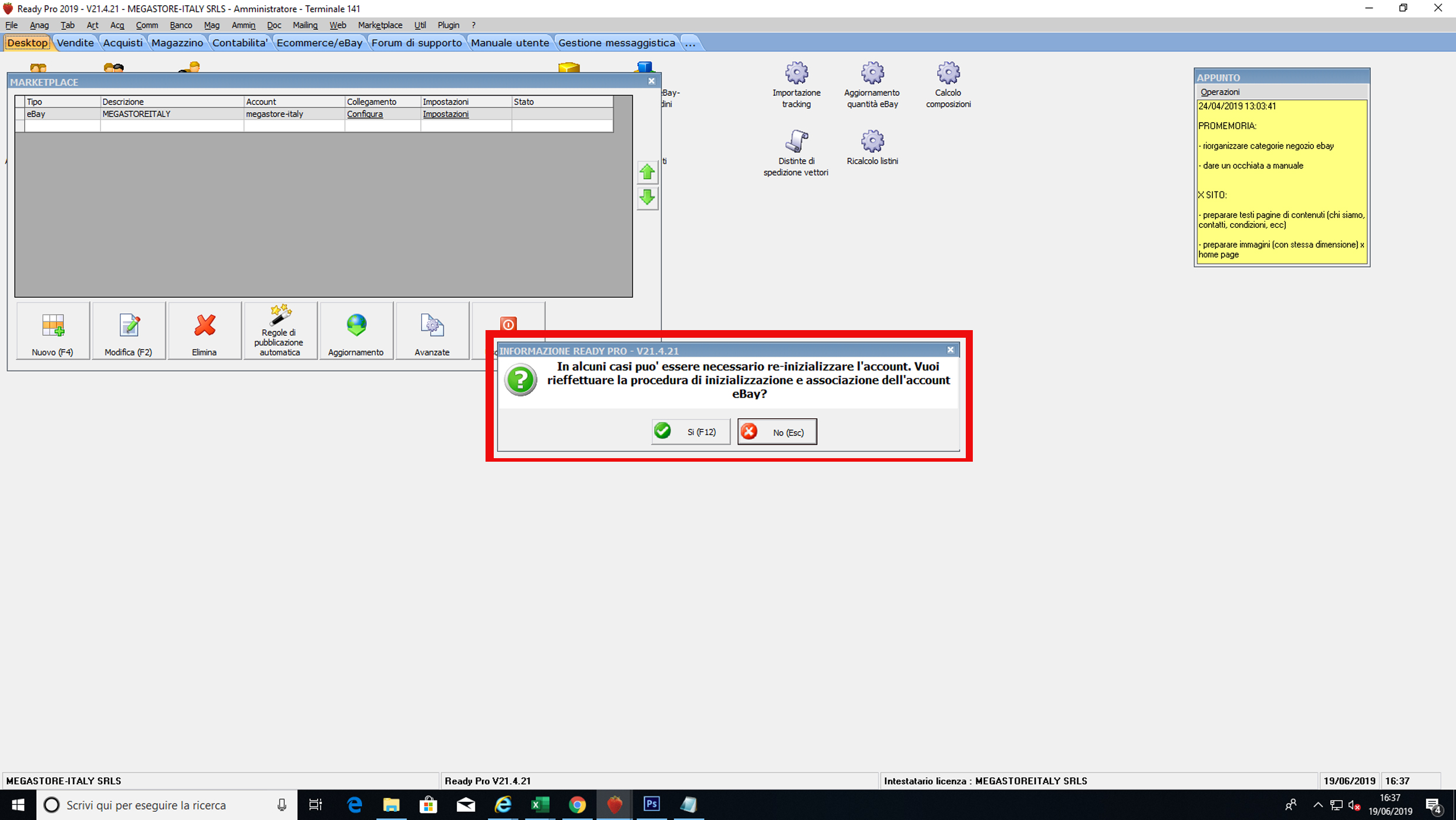The height and width of the screenshot is (820, 1456).
Task: Open the Util menu
Action: (420, 25)
